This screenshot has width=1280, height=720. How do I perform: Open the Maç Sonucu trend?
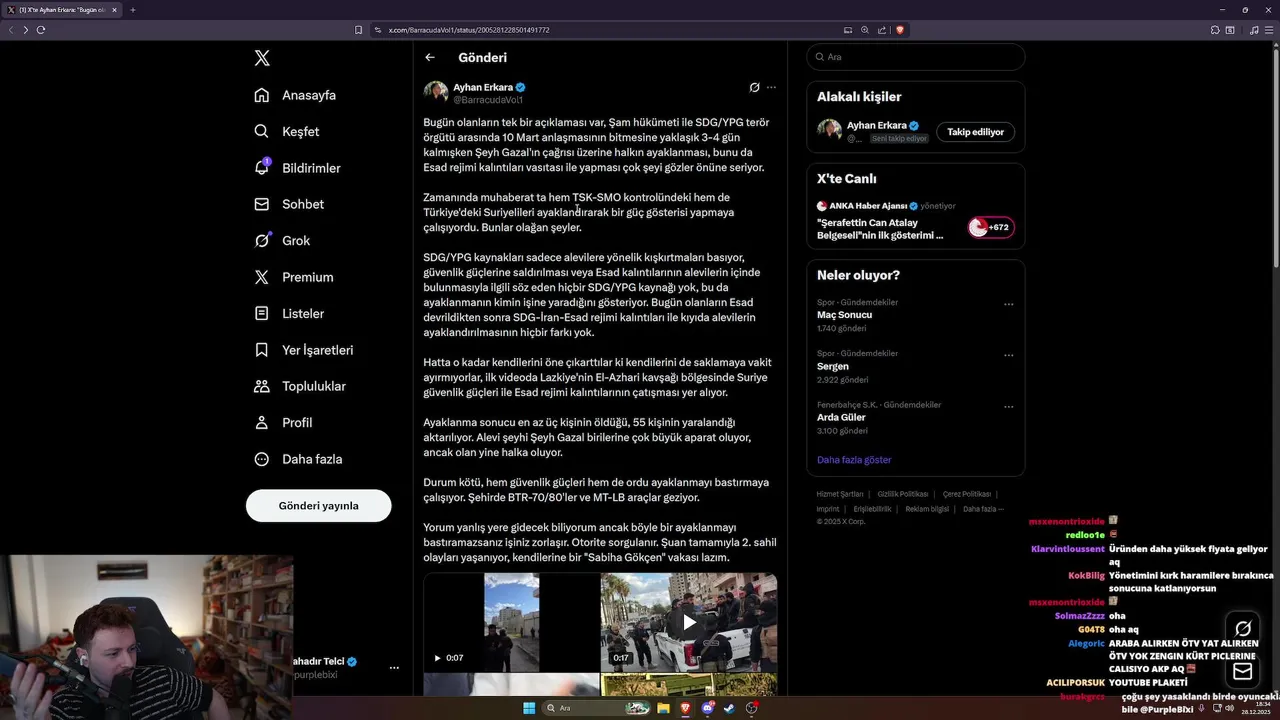(845, 315)
